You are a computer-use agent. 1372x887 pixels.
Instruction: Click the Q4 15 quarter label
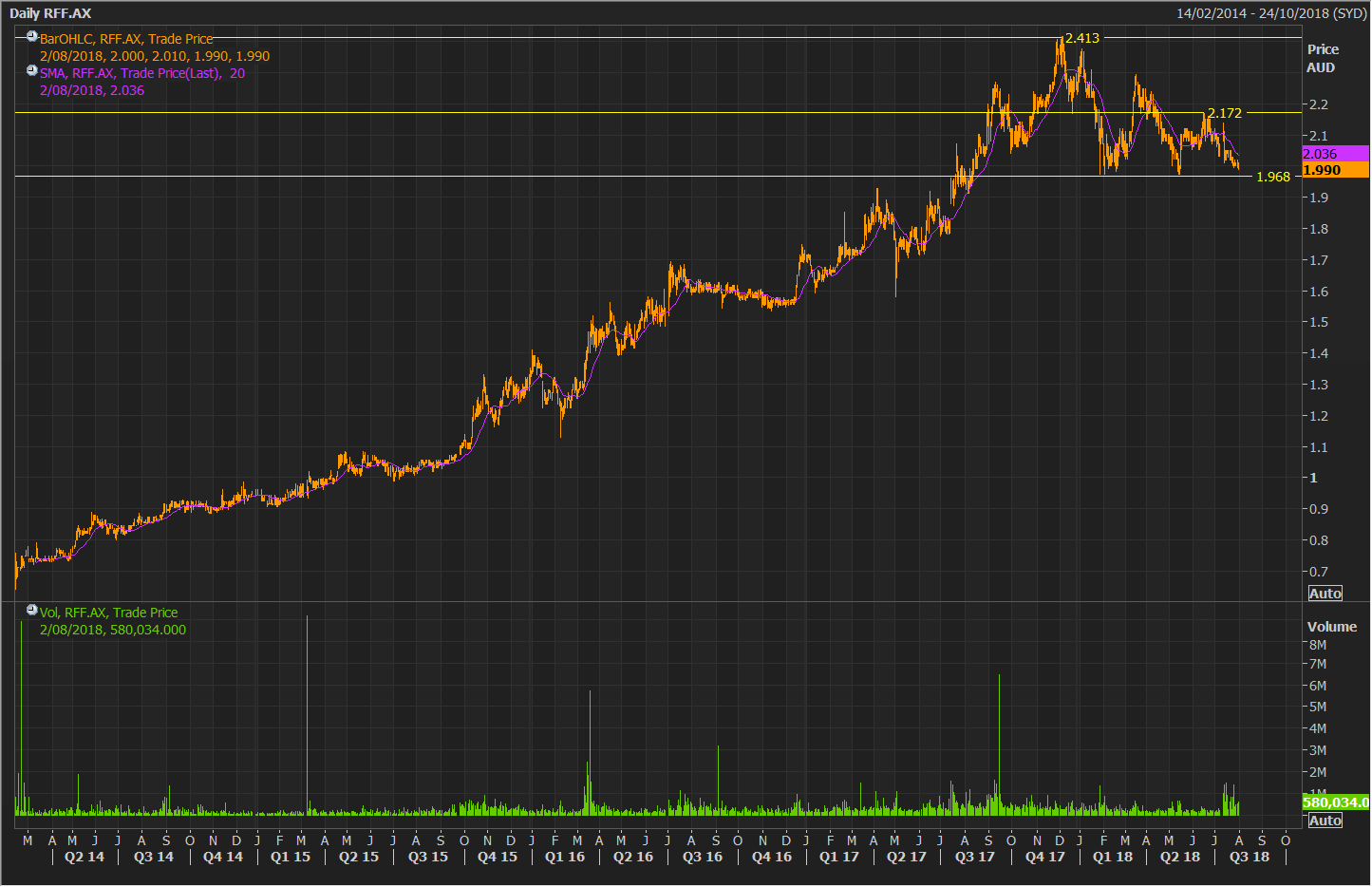498,857
